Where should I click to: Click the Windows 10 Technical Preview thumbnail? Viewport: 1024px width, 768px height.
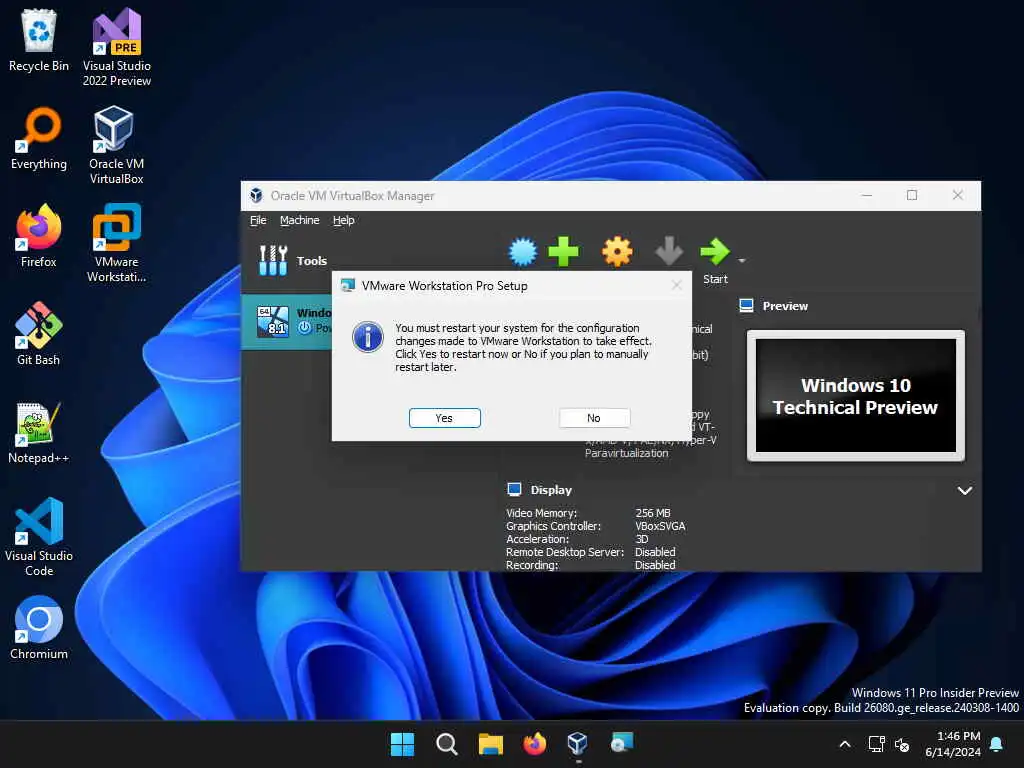[x=856, y=395]
